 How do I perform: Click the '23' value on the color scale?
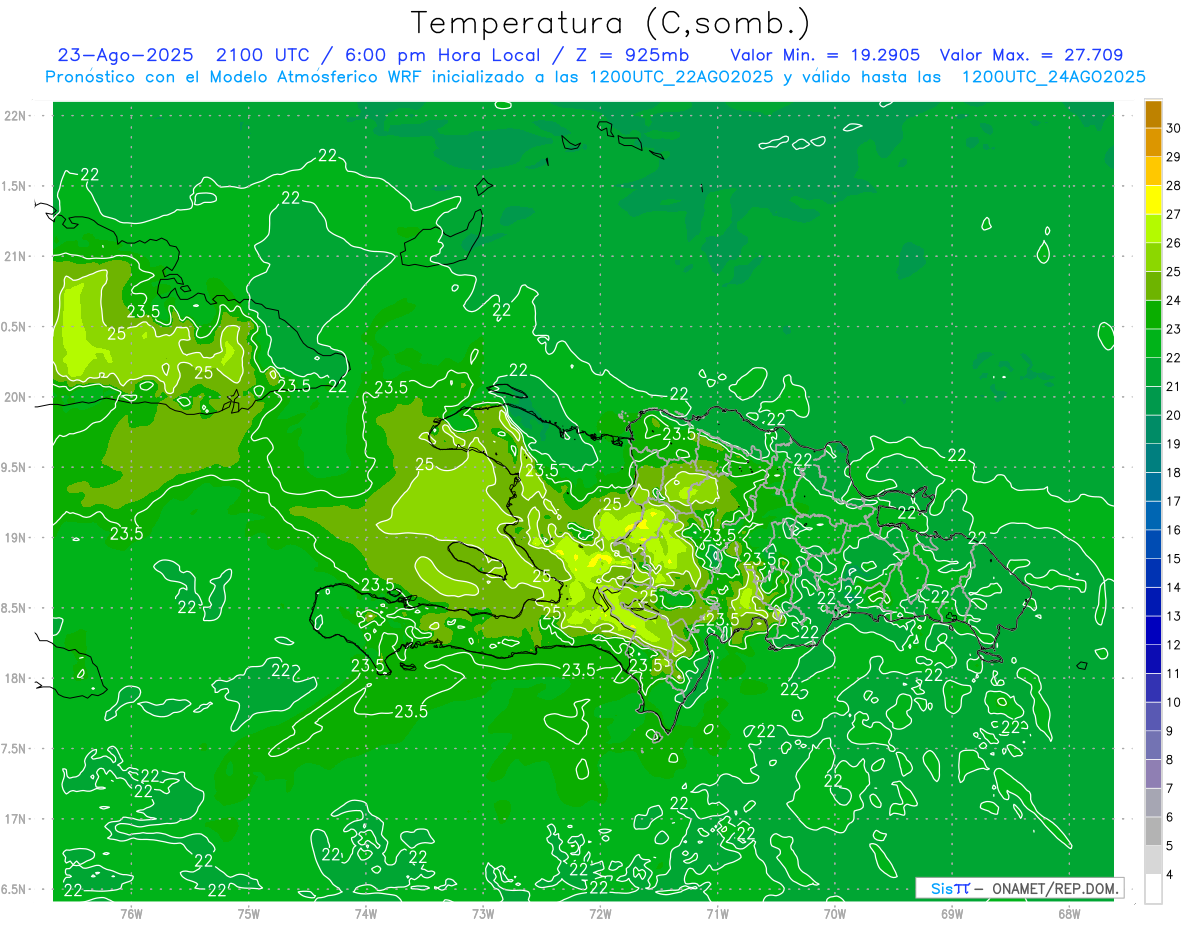point(1174,329)
